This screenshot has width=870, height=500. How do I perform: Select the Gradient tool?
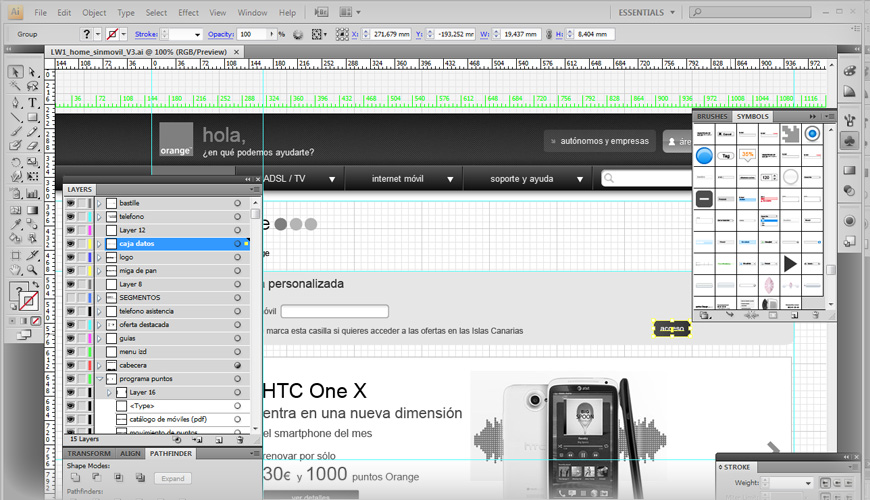[32, 210]
